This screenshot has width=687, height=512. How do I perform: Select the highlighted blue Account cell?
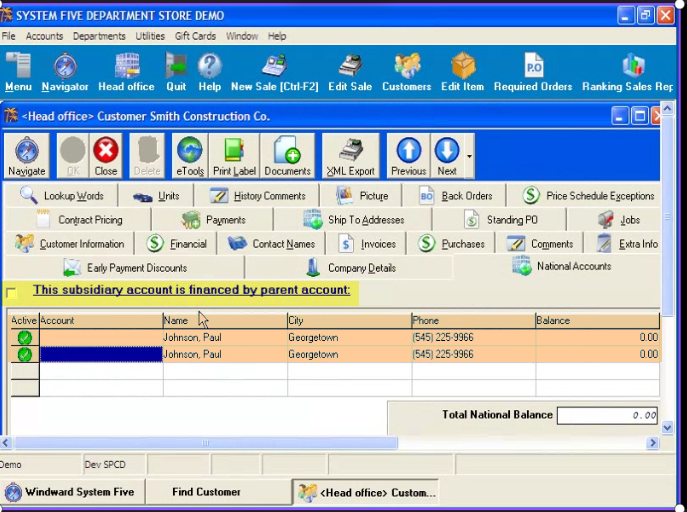101,354
